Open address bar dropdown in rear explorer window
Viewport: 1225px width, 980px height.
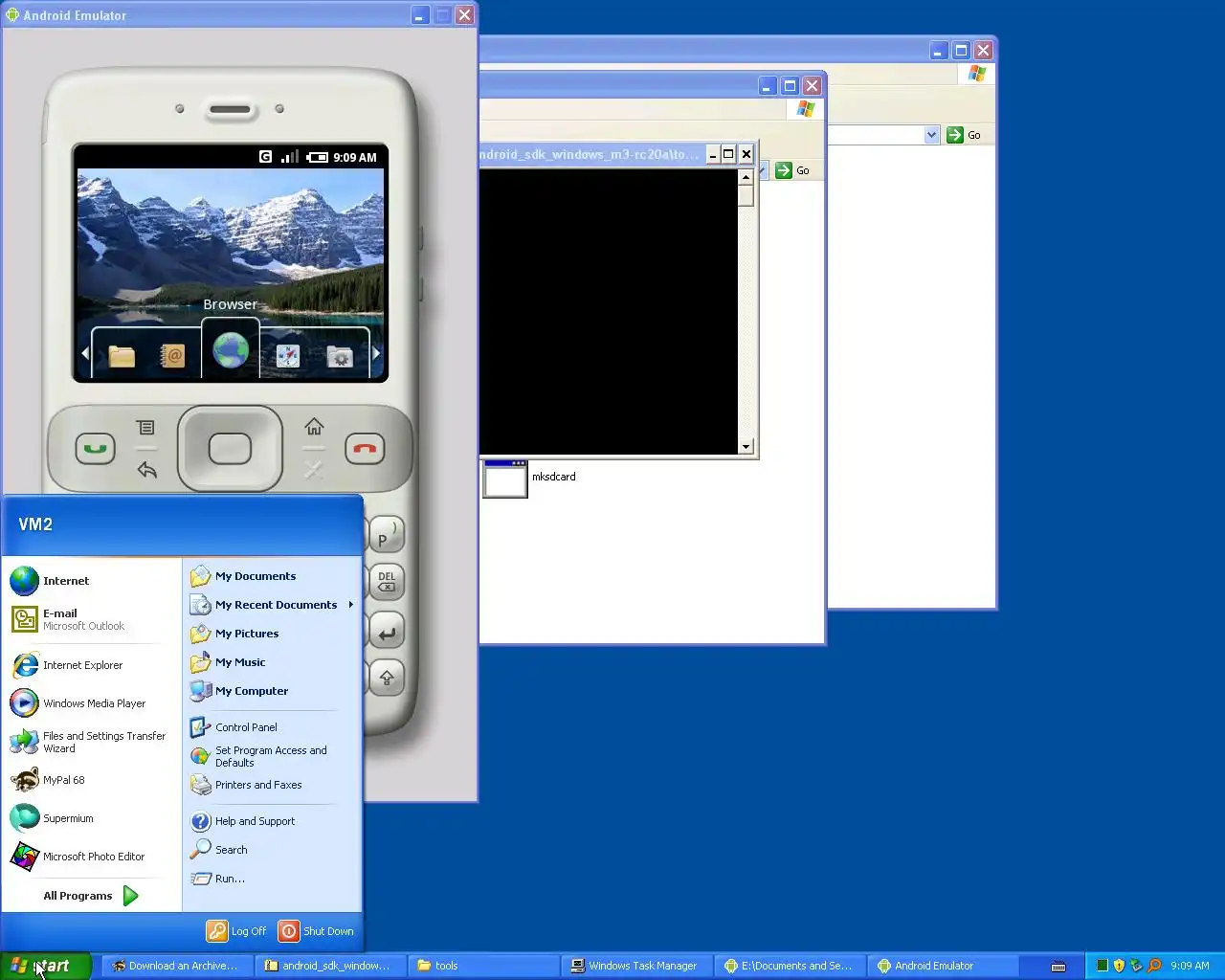[932, 135]
